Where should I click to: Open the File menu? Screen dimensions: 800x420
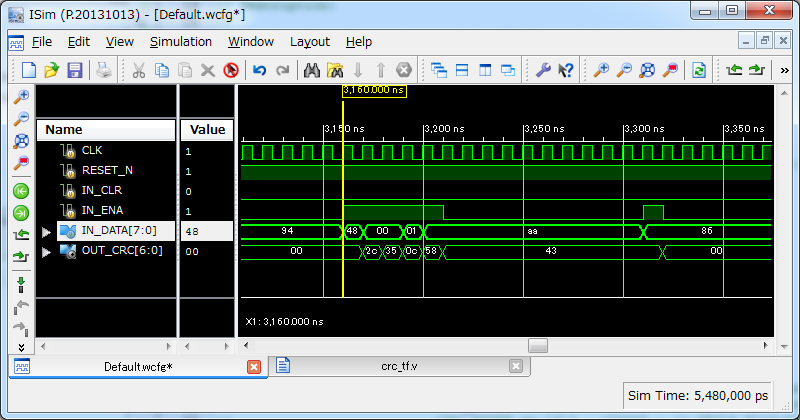click(42, 42)
